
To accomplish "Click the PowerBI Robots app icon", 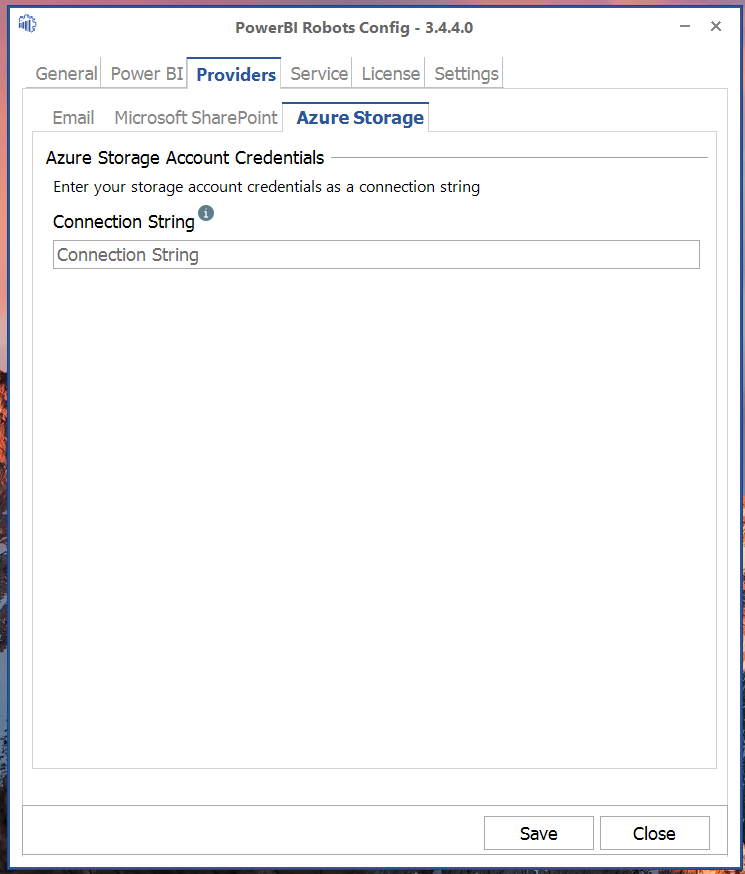I will 27,24.
